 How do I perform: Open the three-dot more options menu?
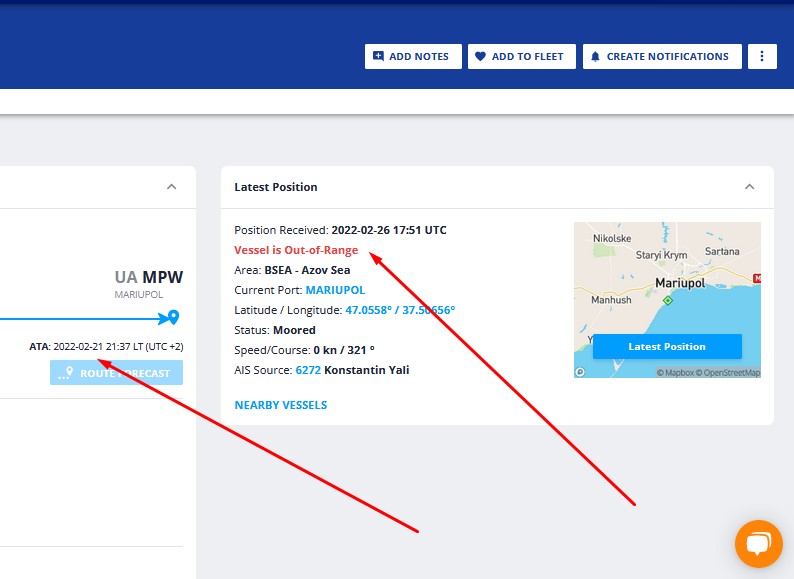(762, 56)
